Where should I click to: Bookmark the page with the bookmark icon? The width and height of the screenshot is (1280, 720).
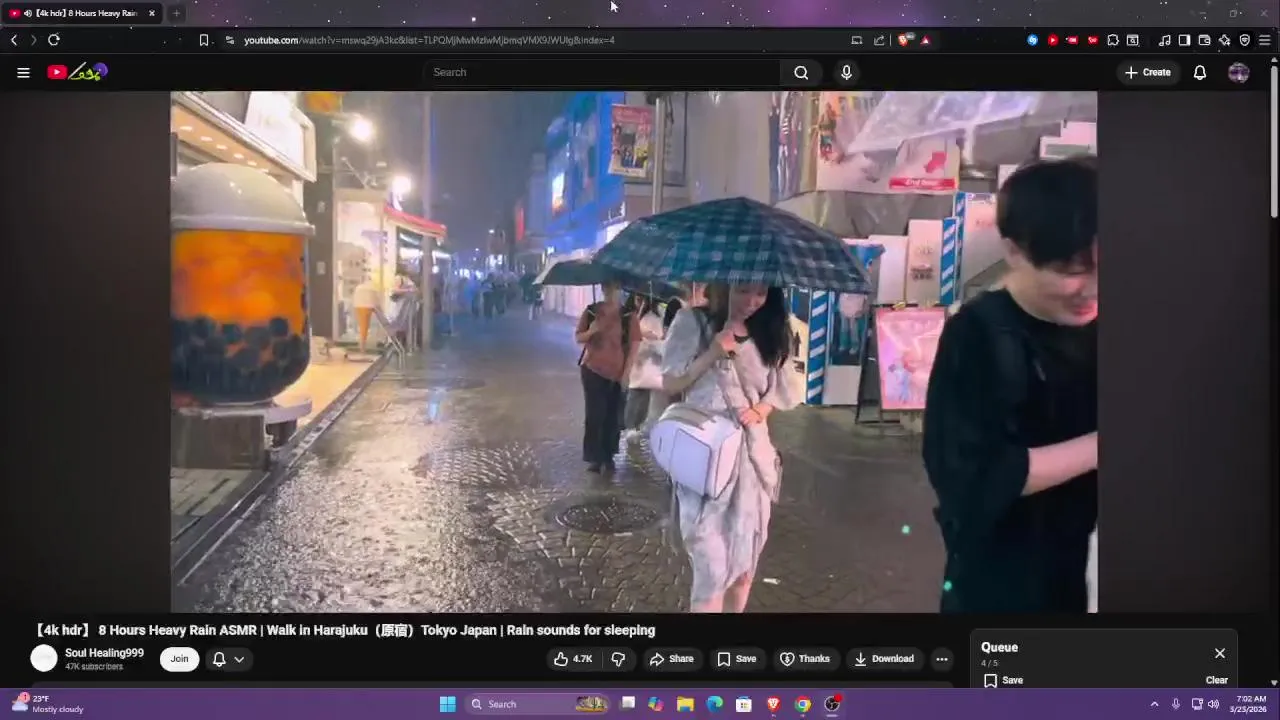click(x=204, y=40)
